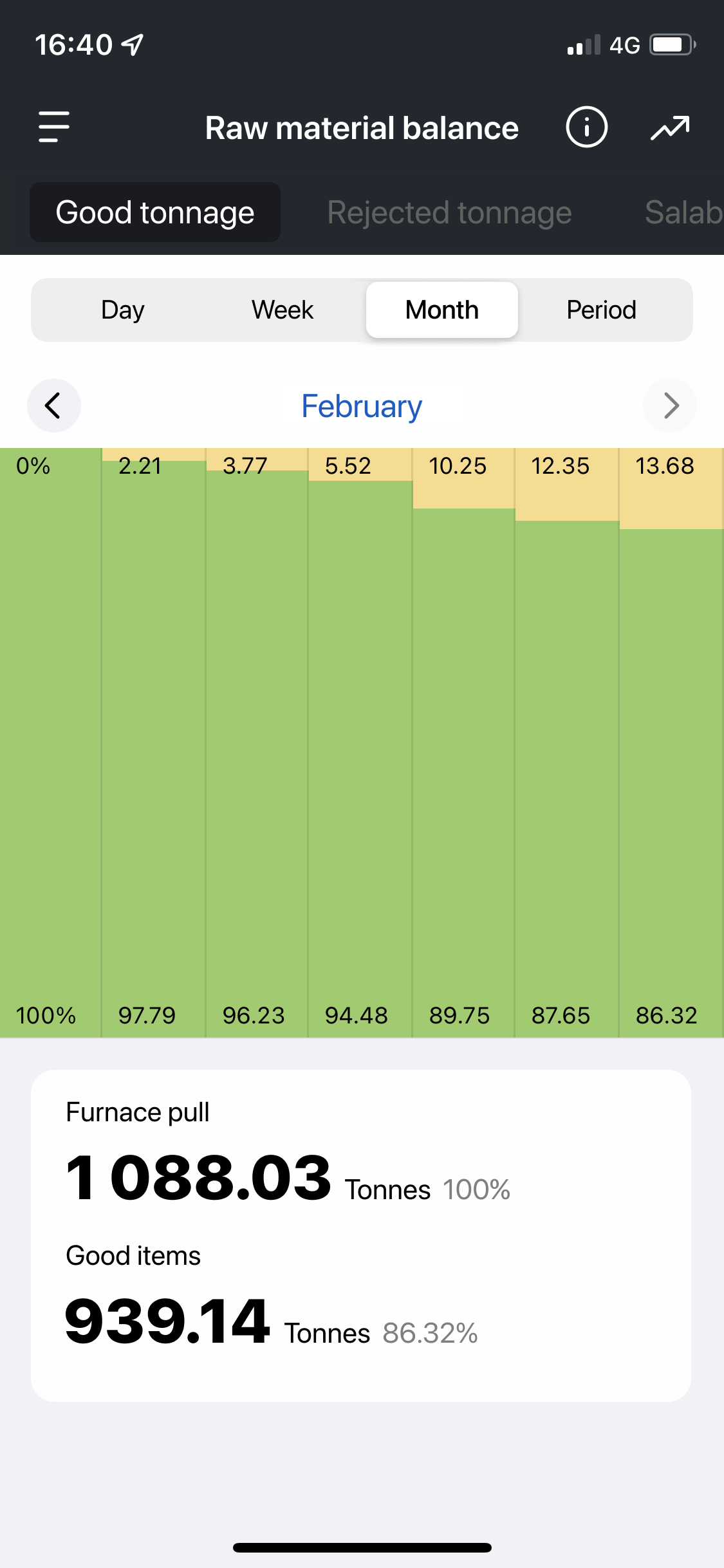Switch to Rejected tonnage tab

449,212
